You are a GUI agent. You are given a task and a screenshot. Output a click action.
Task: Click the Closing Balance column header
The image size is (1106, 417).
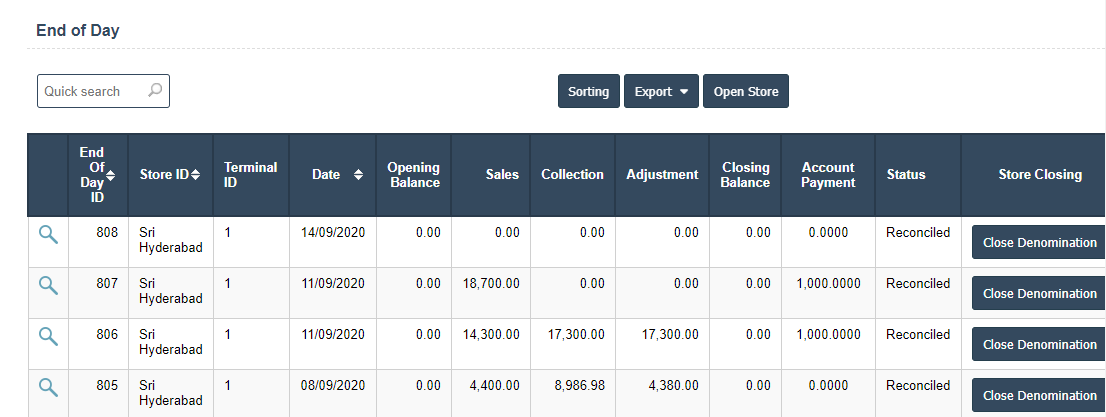tap(745, 175)
